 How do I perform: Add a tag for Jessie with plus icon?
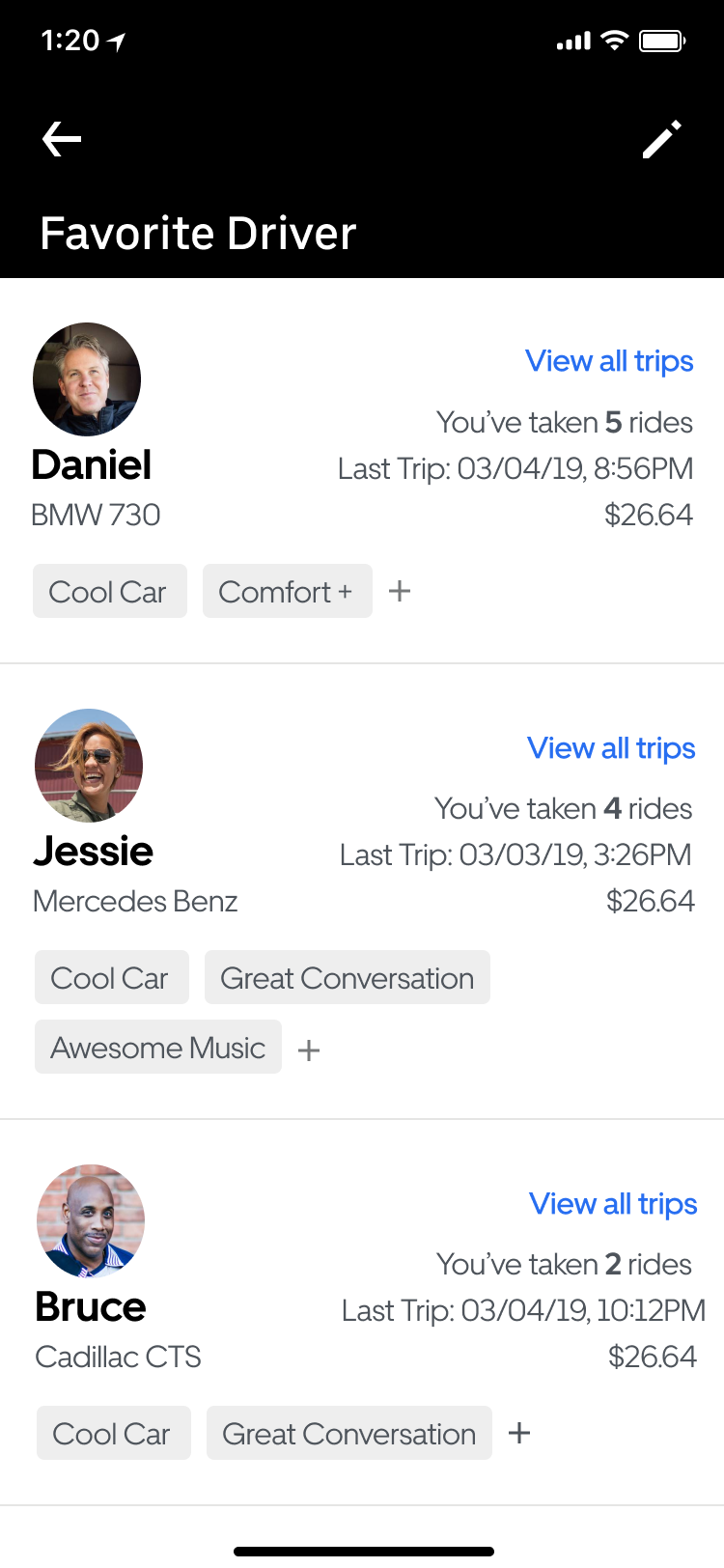[309, 1050]
